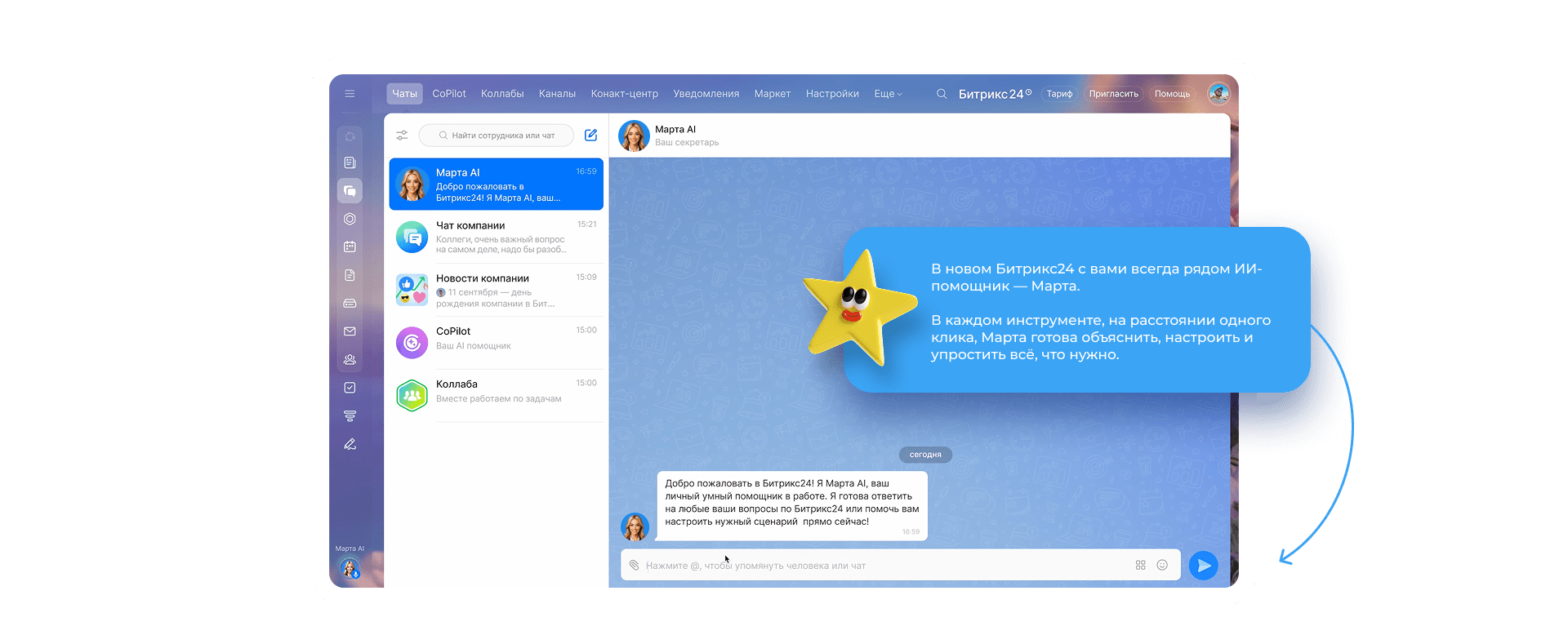The width and height of the screenshot is (1568, 622).
Task: Switch to the CoPilot tab
Action: coord(449,94)
